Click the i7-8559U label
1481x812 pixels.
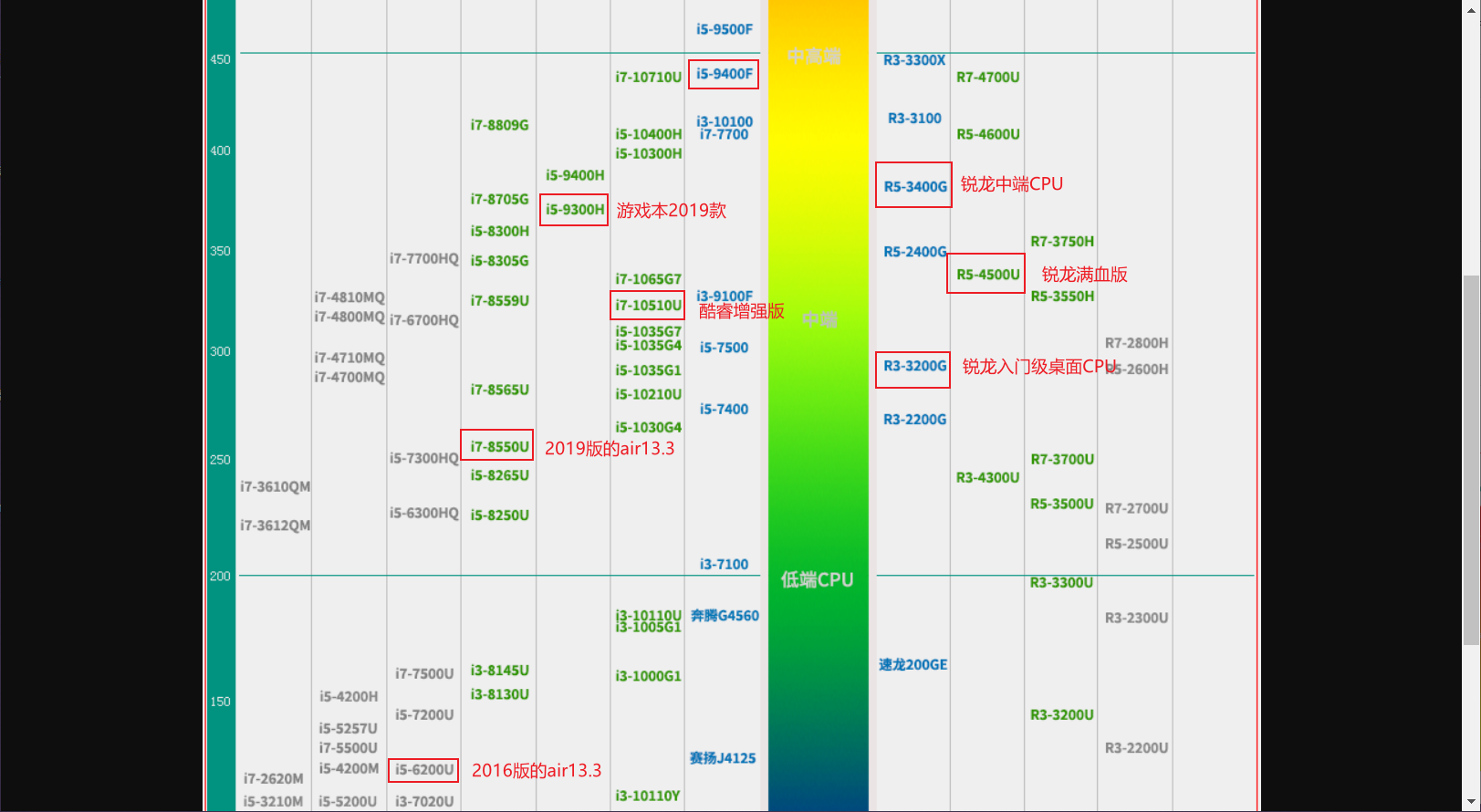pyautogui.click(x=499, y=300)
